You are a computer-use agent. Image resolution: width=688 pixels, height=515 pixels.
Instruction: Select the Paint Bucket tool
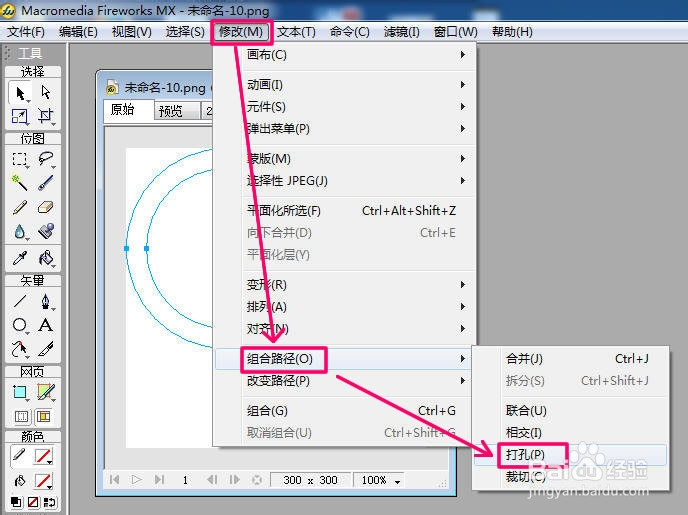point(45,258)
